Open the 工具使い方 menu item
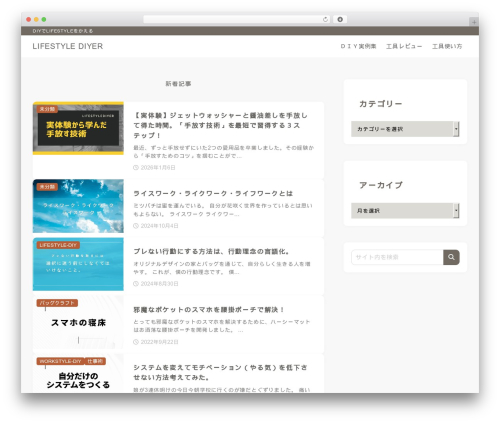Screen dimensions: 500x423 447,46
